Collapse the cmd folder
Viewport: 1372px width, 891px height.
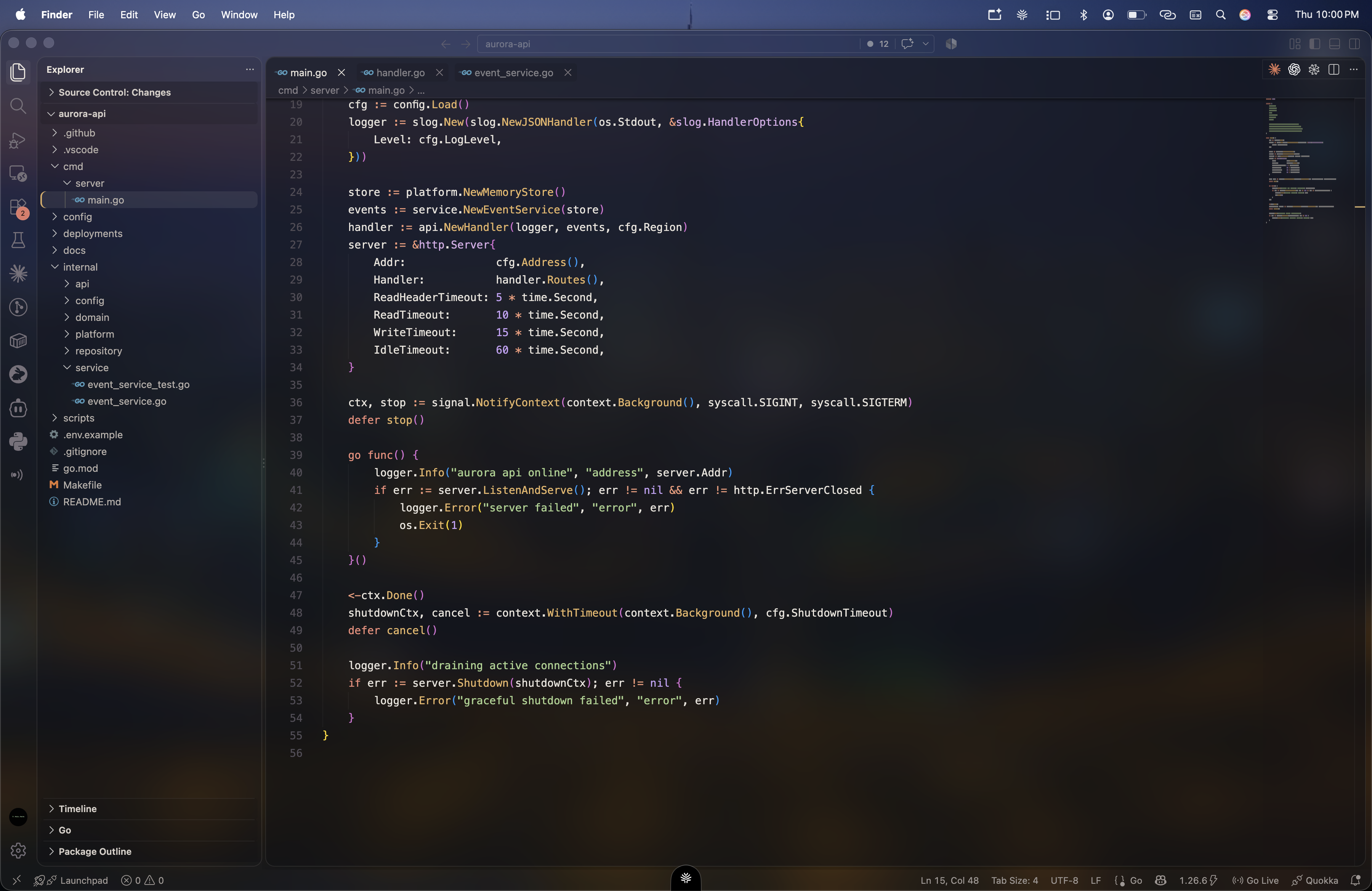149,166
